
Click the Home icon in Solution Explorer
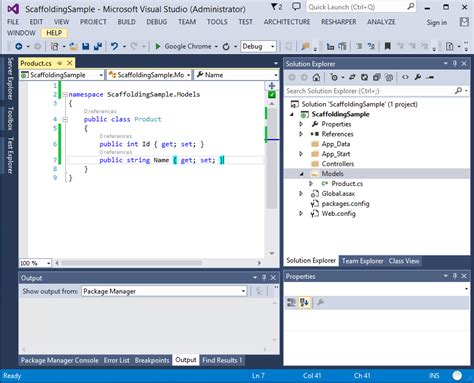tap(316, 77)
